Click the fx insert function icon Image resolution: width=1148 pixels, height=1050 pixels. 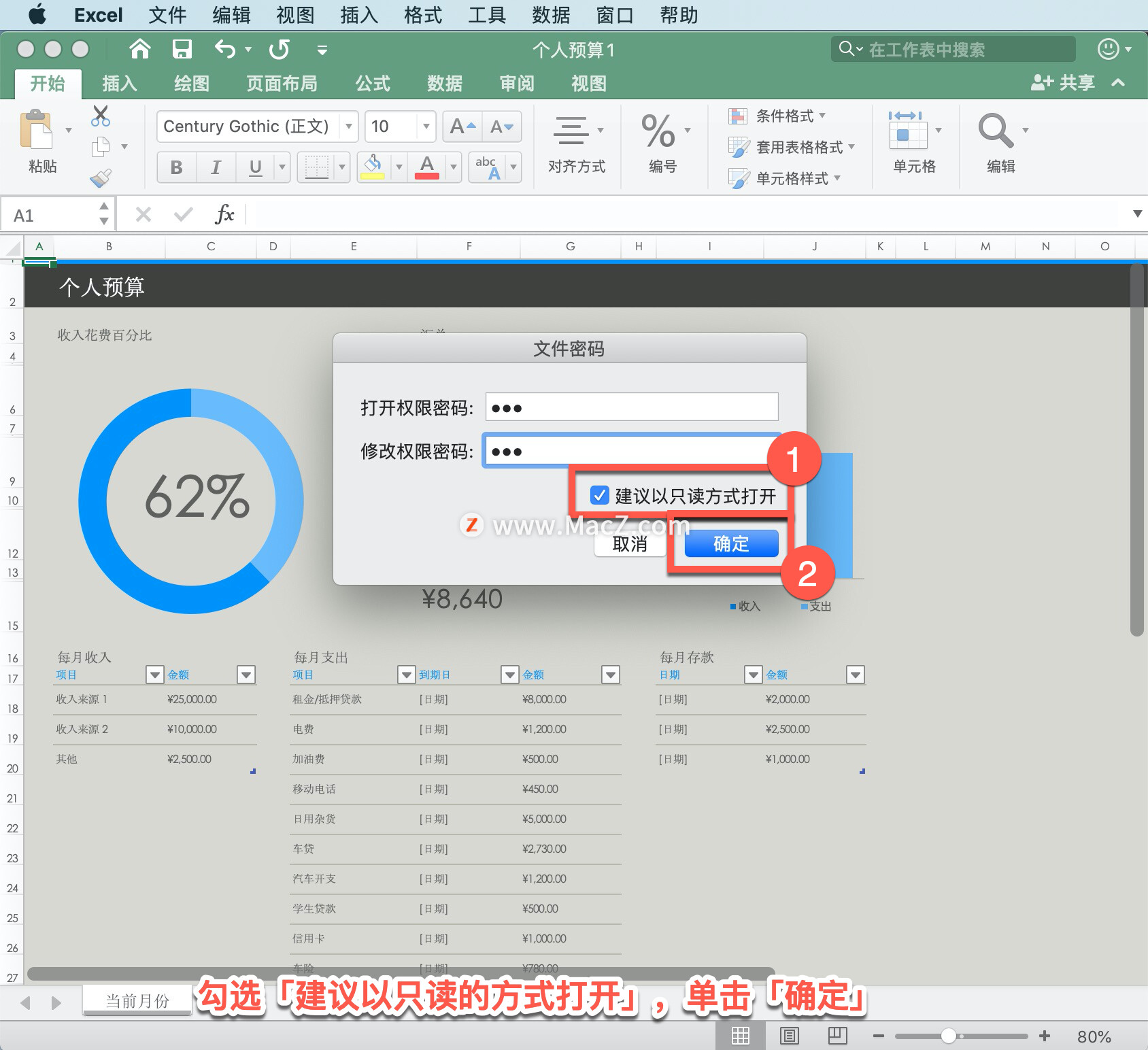224,215
